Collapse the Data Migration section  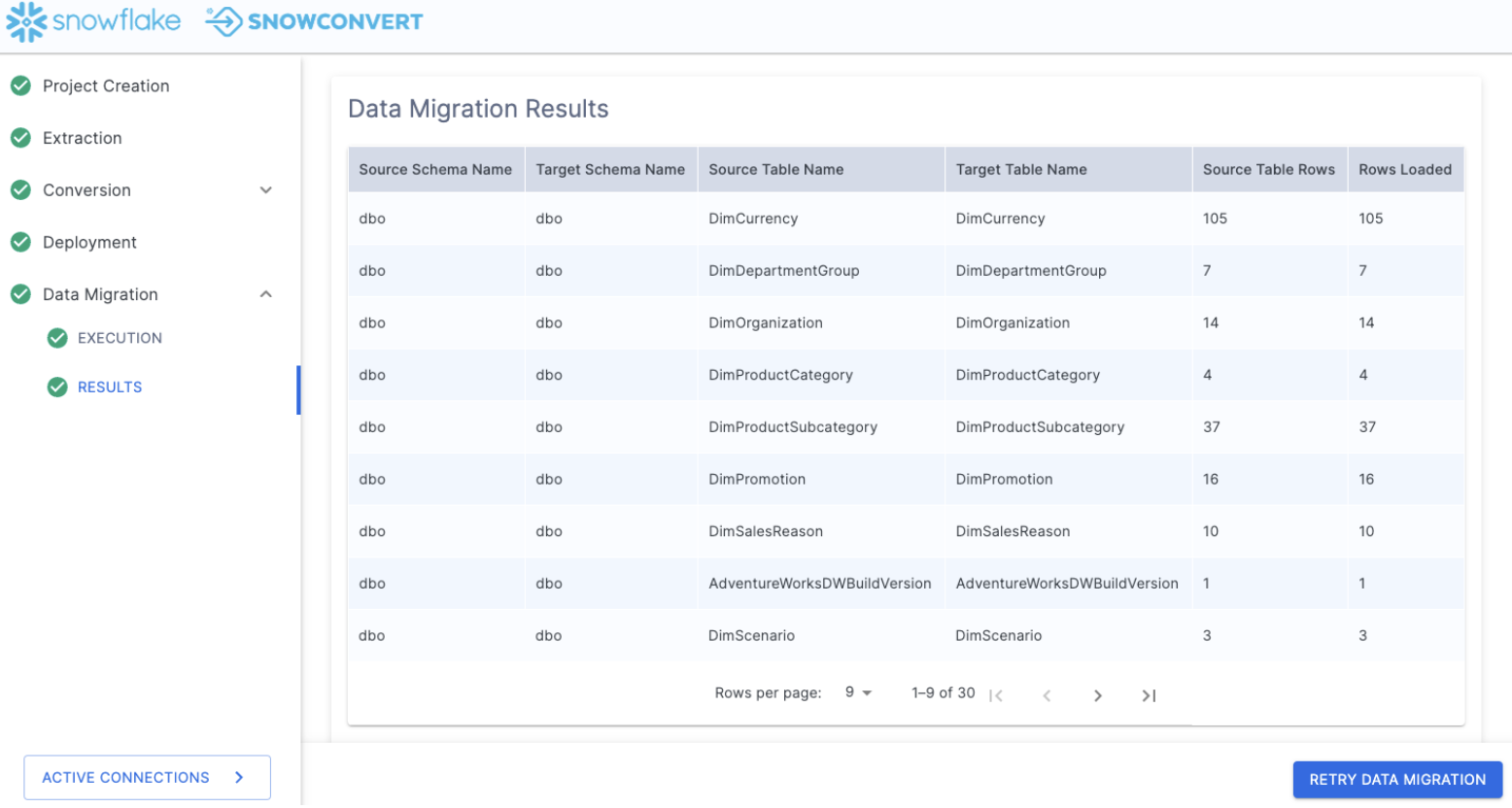click(265, 294)
